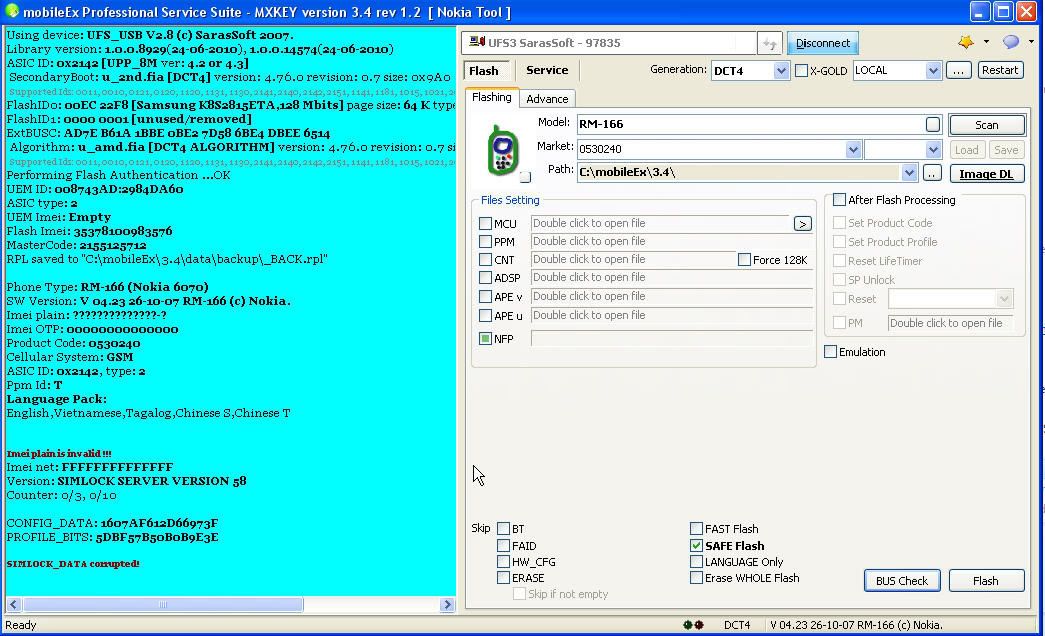Check the MCU file checkbox

pos(485,224)
